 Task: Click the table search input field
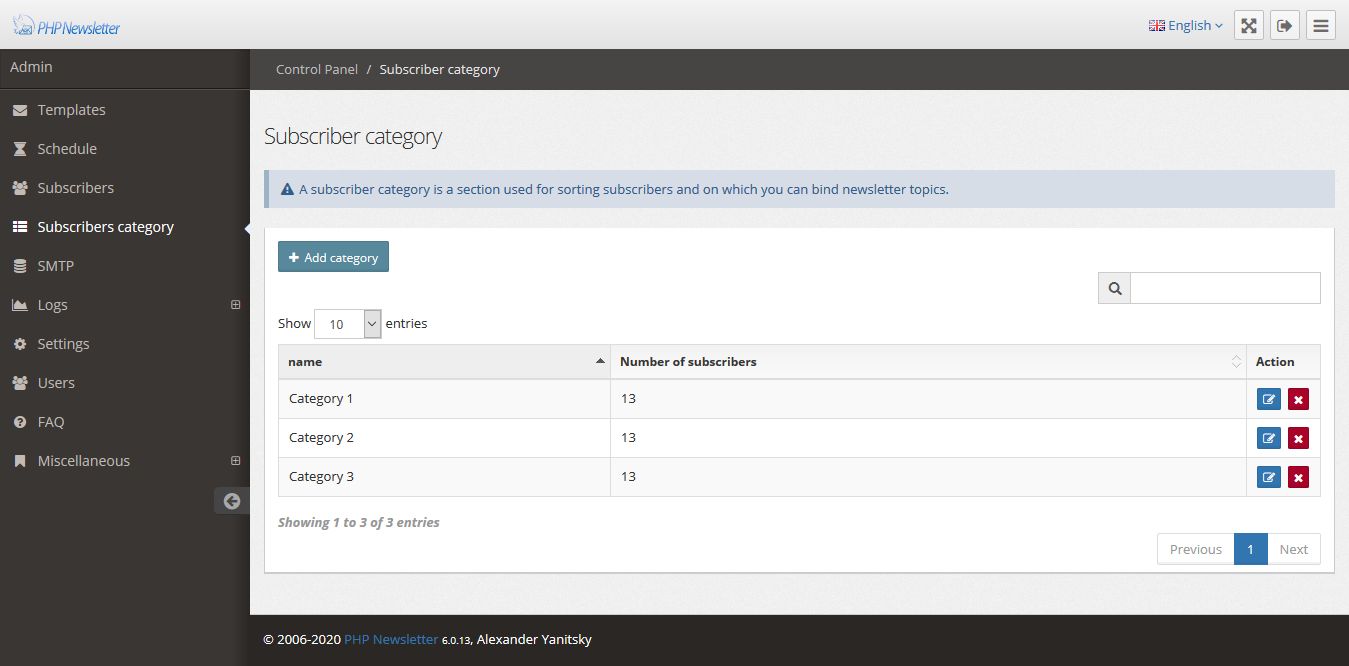1225,288
